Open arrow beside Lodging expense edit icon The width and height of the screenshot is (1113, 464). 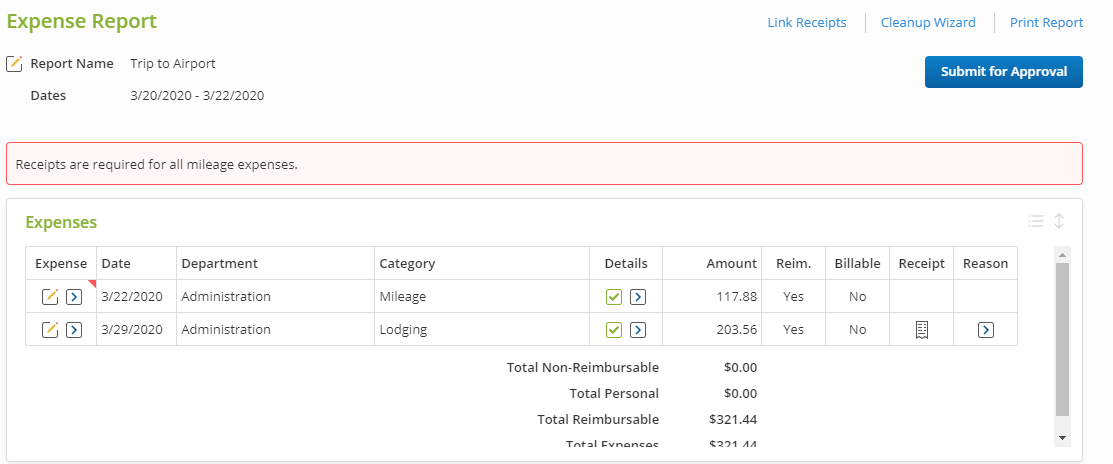click(x=74, y=330)
